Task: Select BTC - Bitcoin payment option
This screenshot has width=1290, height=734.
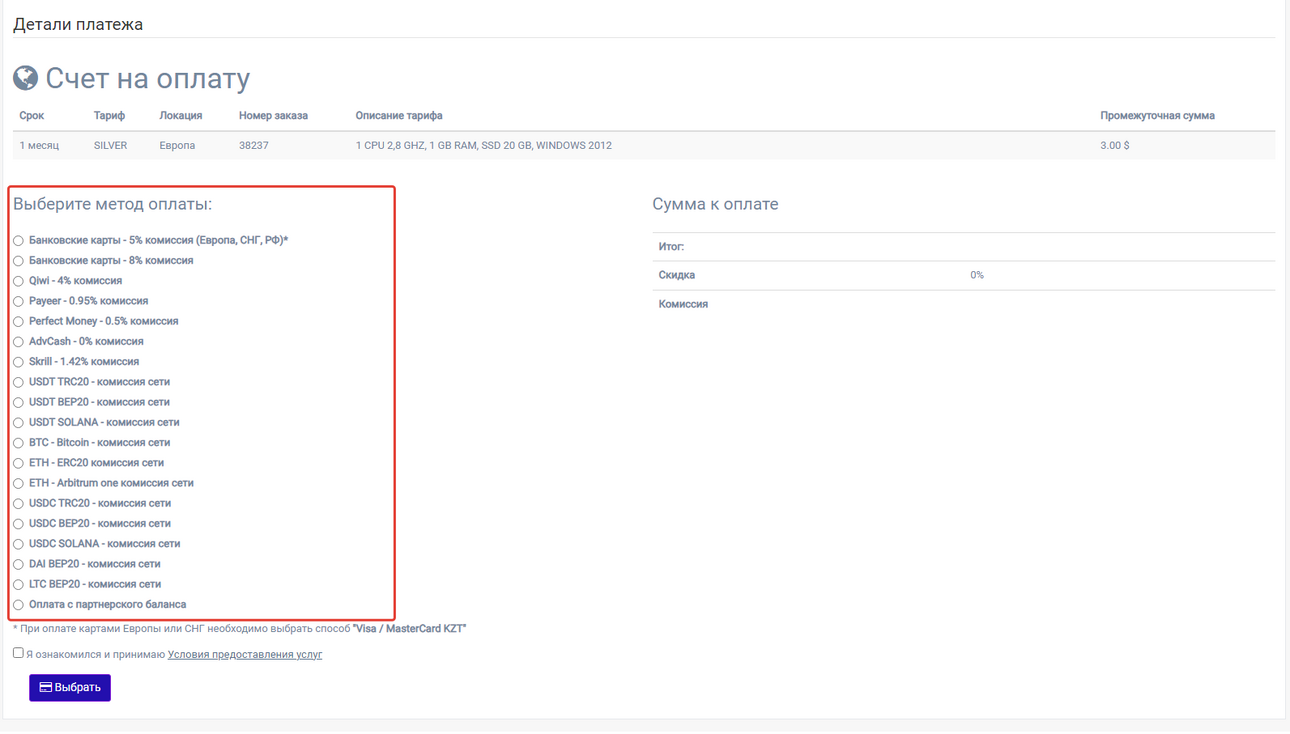Action: [18, 443]
